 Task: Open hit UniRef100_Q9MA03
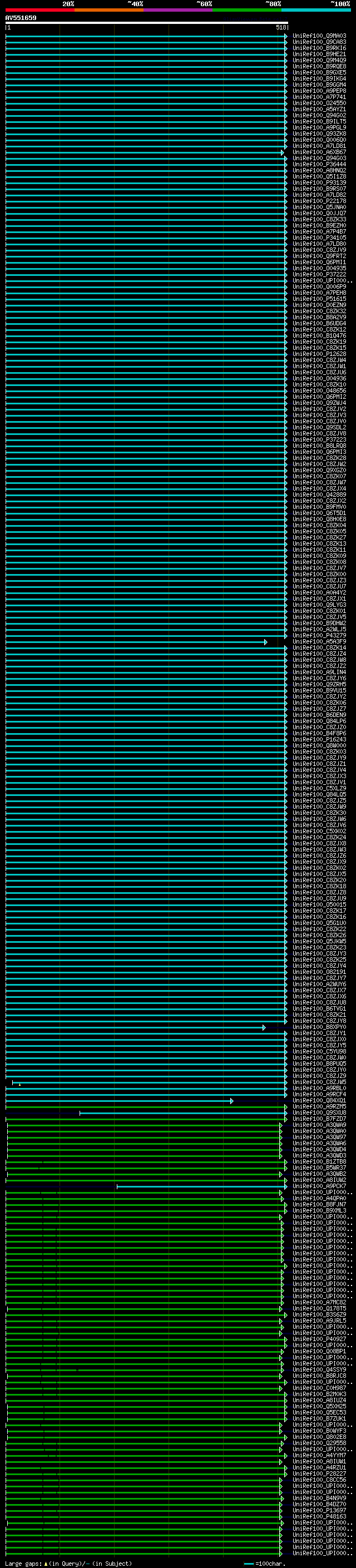click(319, 36)
